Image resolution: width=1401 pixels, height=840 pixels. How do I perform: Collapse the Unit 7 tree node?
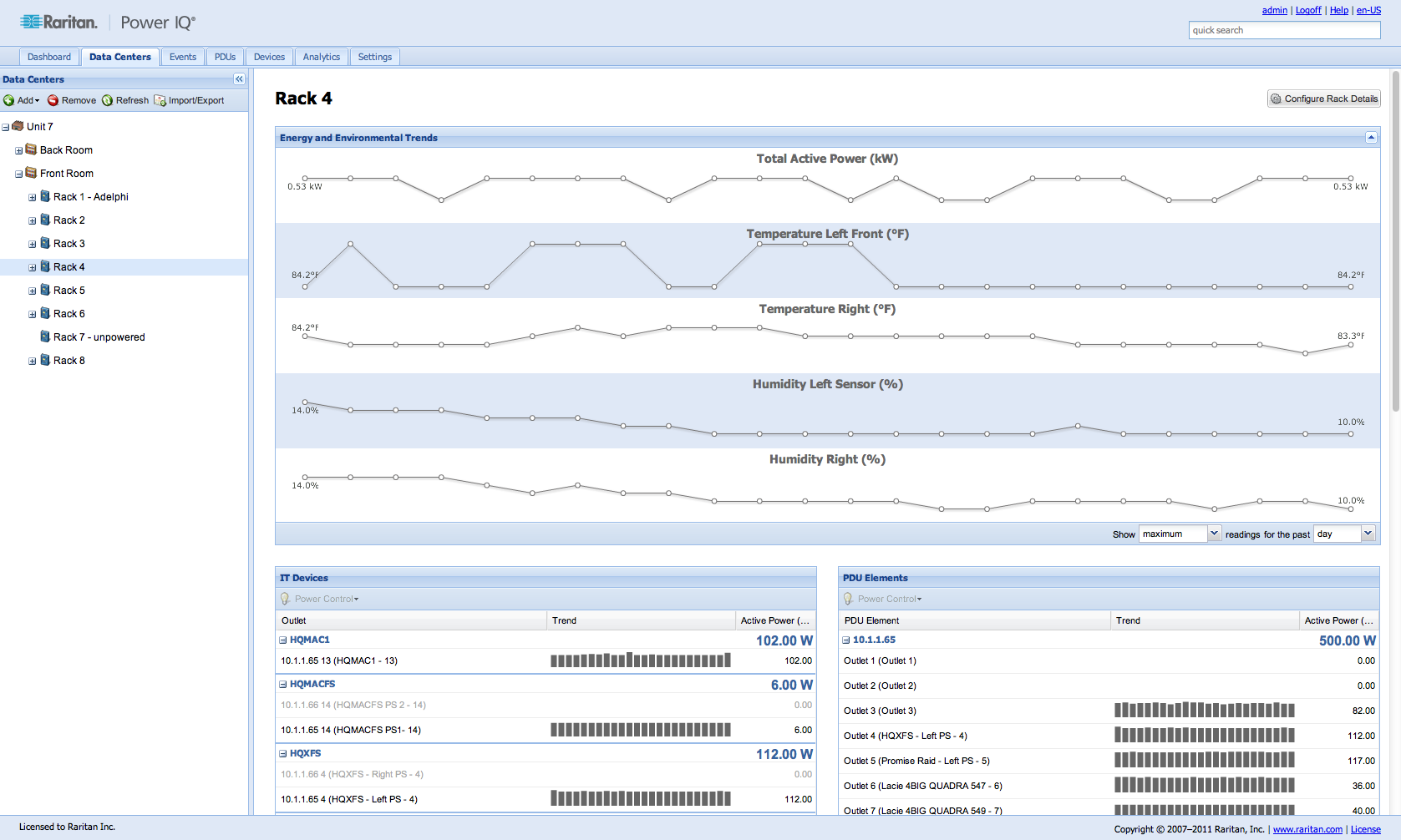pos(5,127)
